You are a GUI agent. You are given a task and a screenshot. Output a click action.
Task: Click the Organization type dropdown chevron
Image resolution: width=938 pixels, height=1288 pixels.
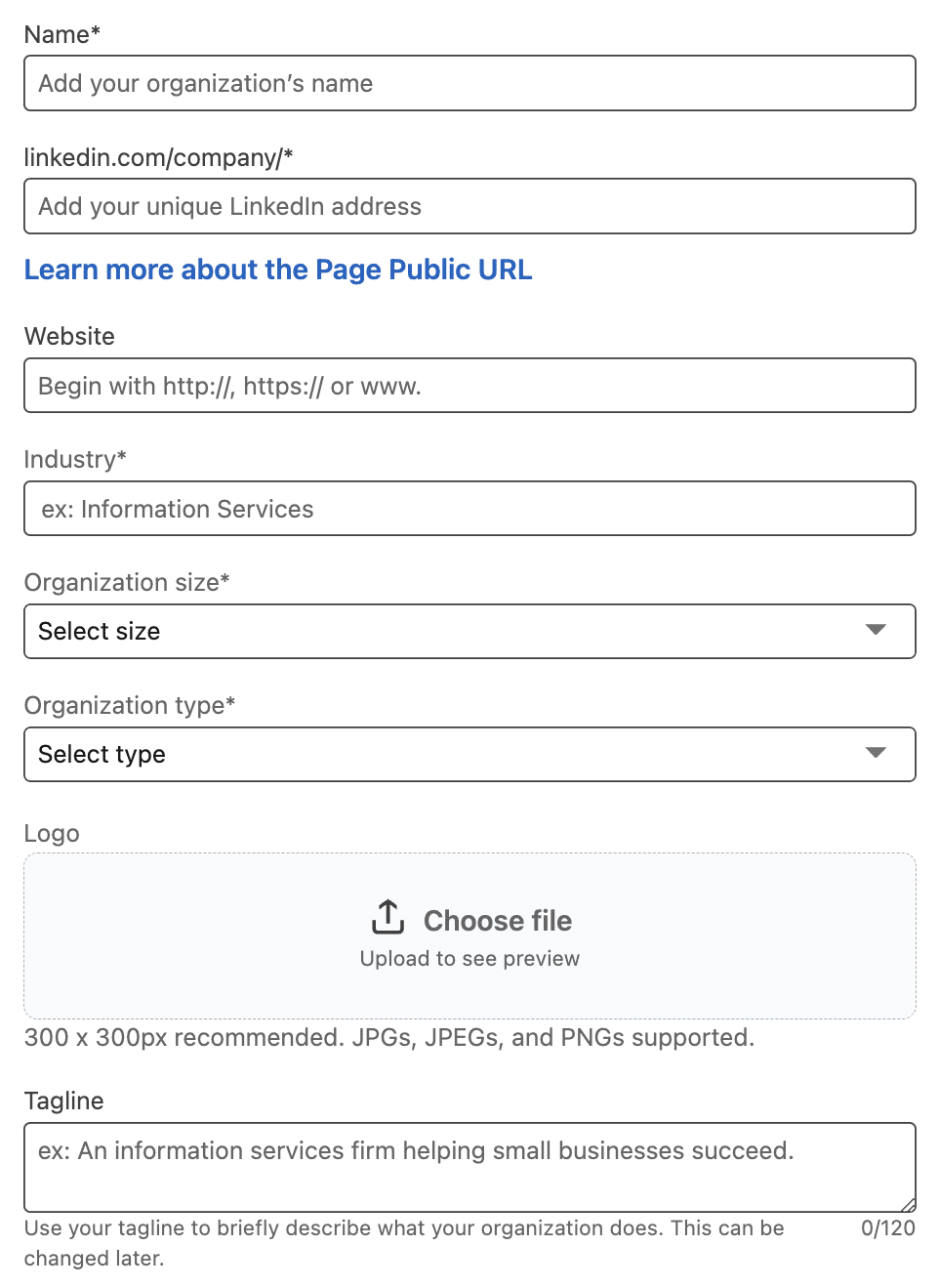coord(876,754)
